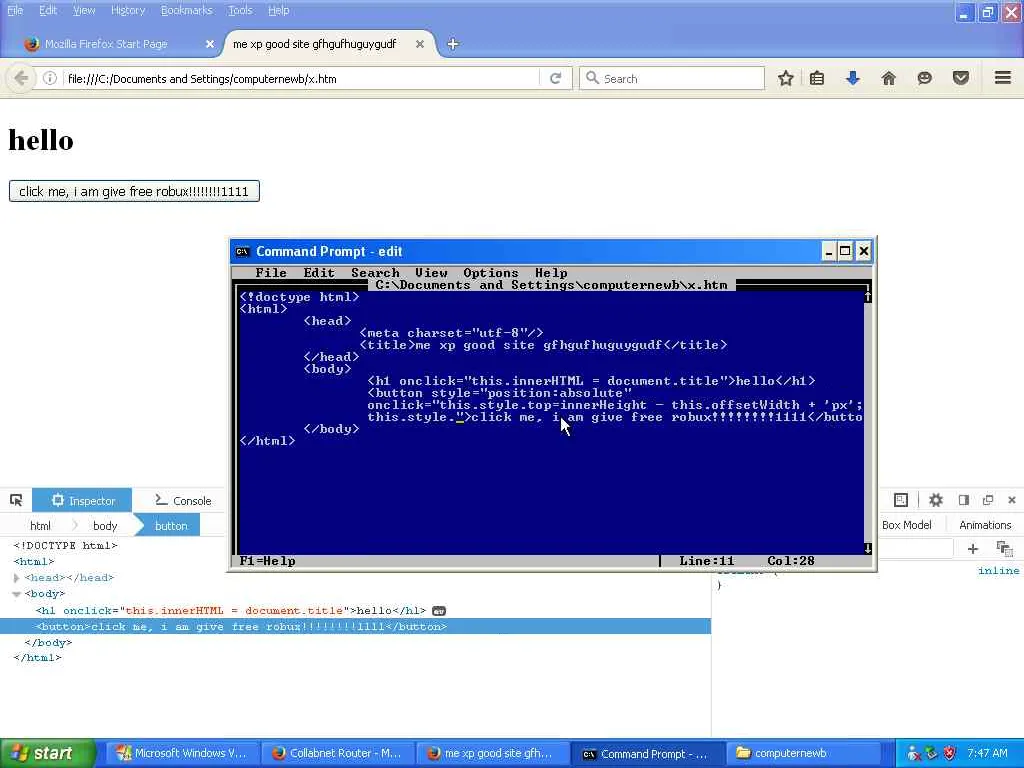Open the Downloads arrow icon
1024x768 pixels.
point(852,78)
